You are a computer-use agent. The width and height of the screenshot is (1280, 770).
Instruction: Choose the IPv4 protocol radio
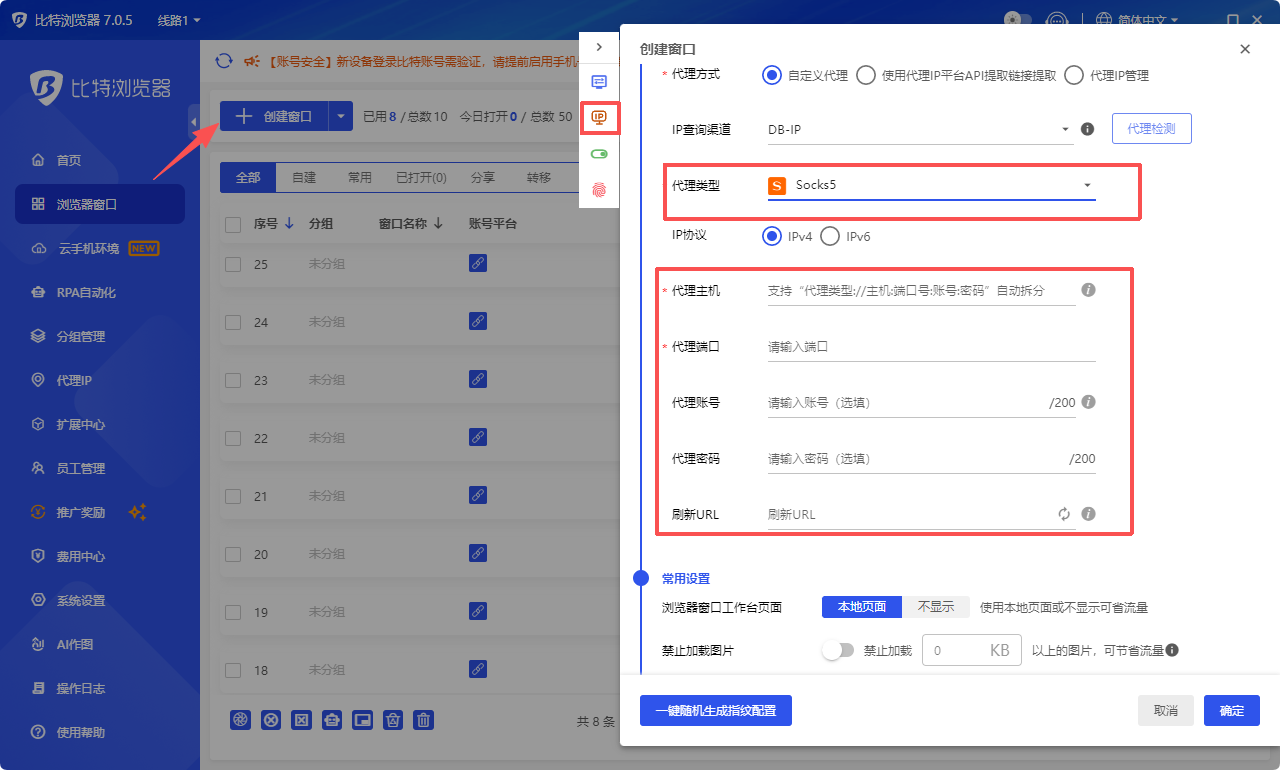click(771, 236)
